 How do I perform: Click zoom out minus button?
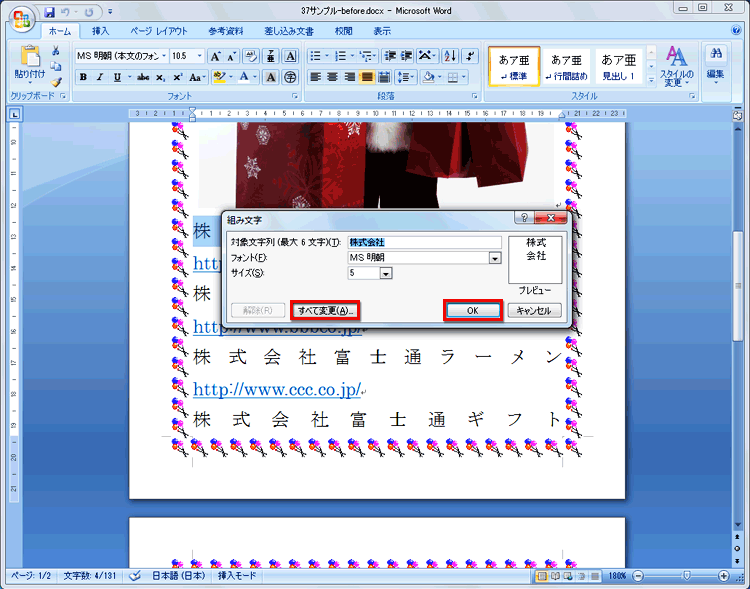click(638, 576)
